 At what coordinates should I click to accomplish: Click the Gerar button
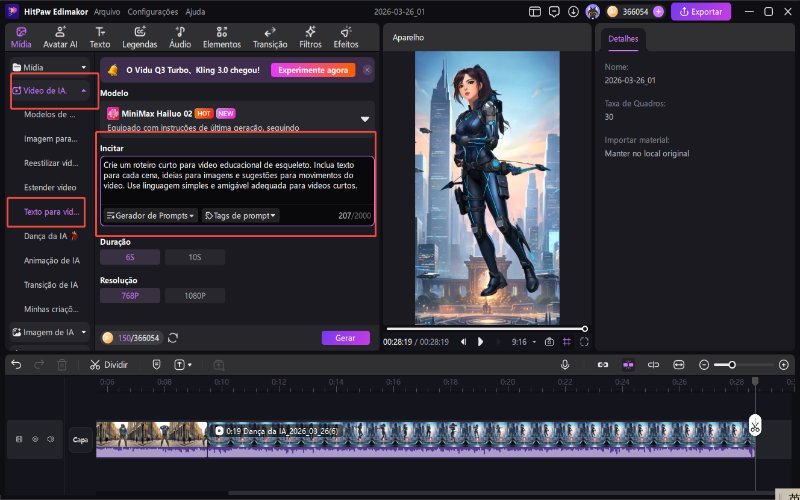[345, 338]
